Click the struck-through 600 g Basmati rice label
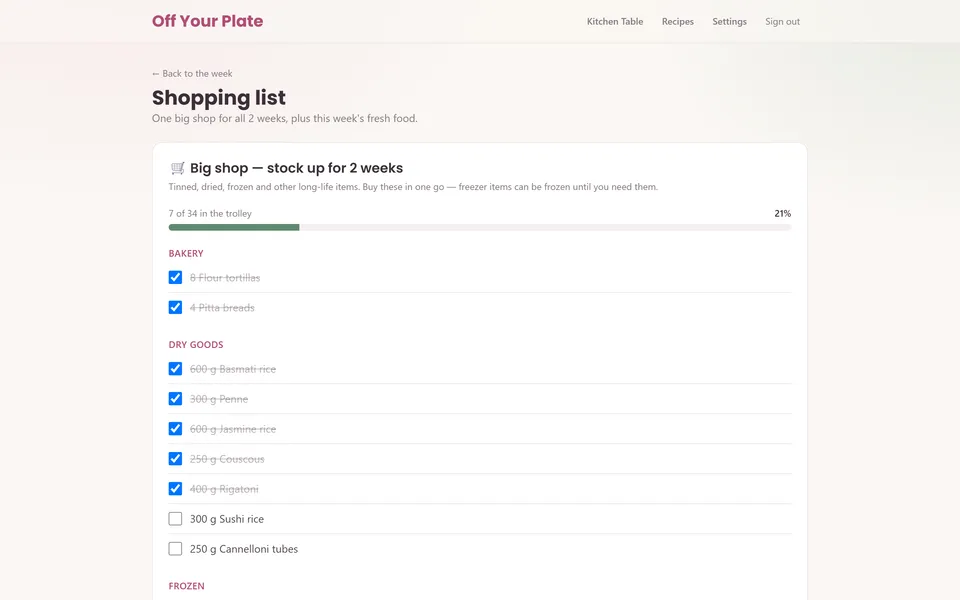The image size is (960, 600). click(233, 369)
